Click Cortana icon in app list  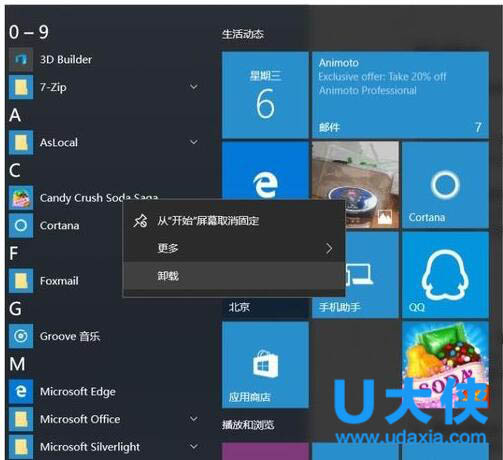click(x=21, y=226)
